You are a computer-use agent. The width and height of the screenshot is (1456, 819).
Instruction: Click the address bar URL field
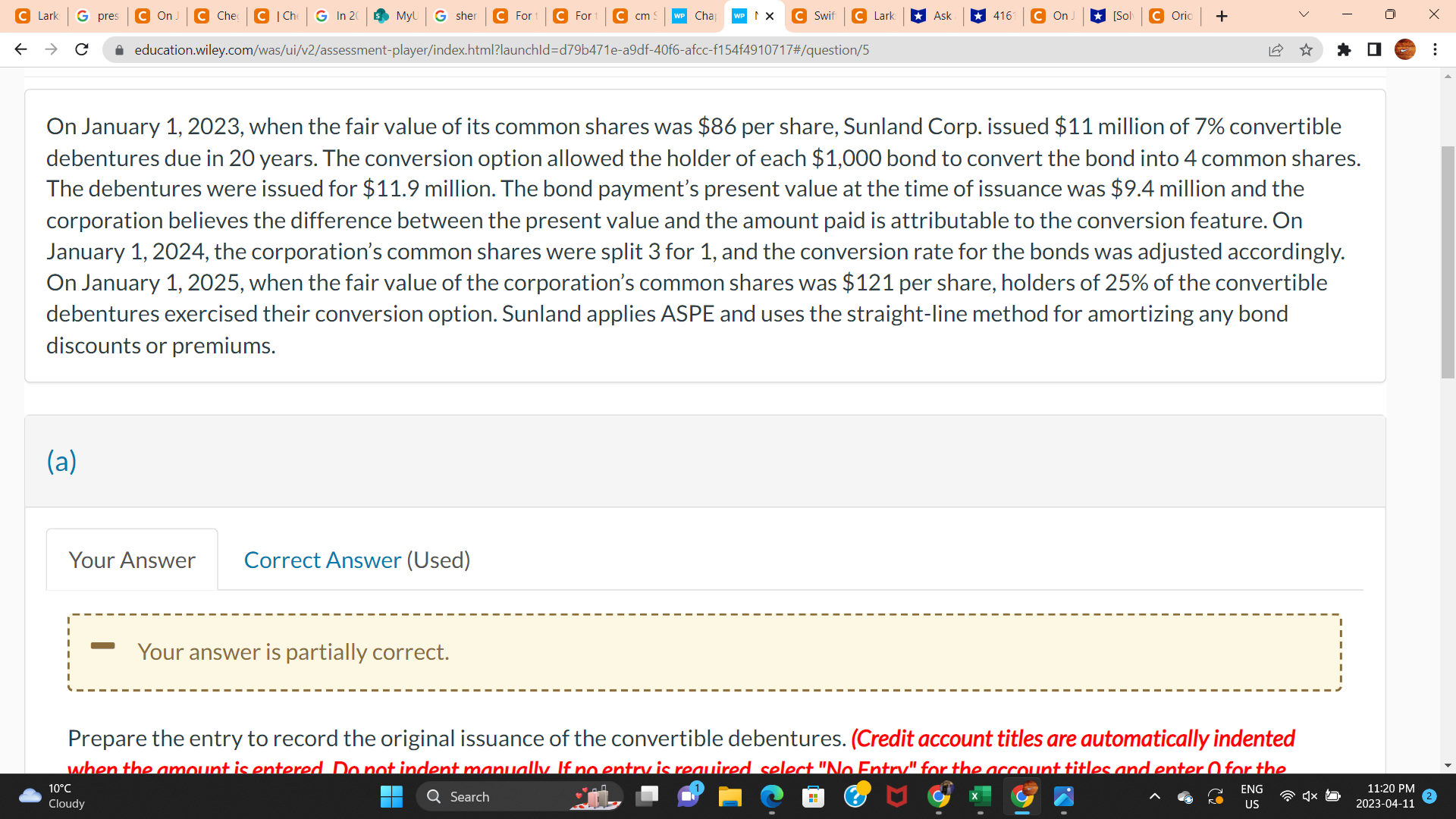(x=500, y=50)
